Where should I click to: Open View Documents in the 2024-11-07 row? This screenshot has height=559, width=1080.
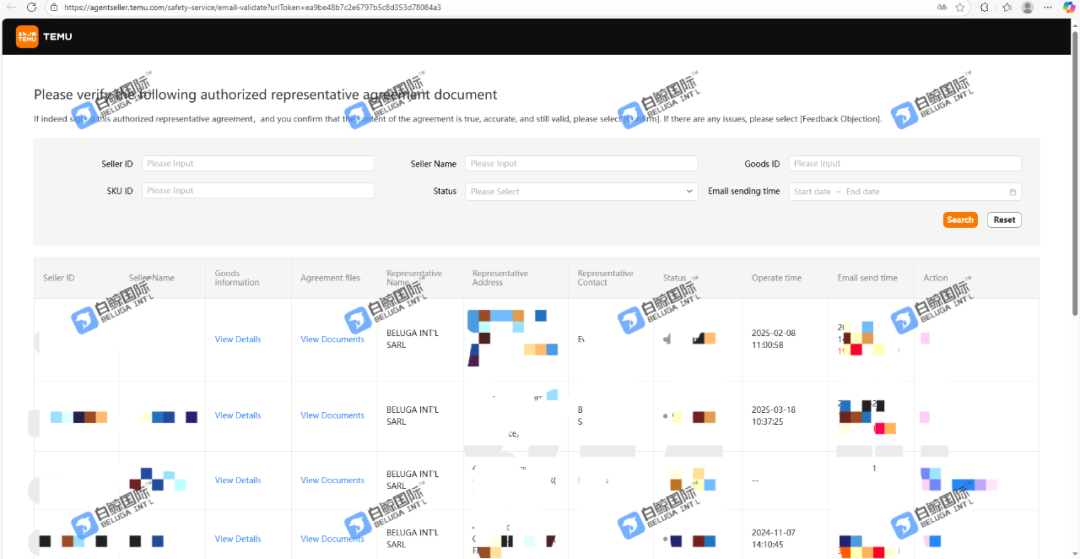[x=332, y=539]
